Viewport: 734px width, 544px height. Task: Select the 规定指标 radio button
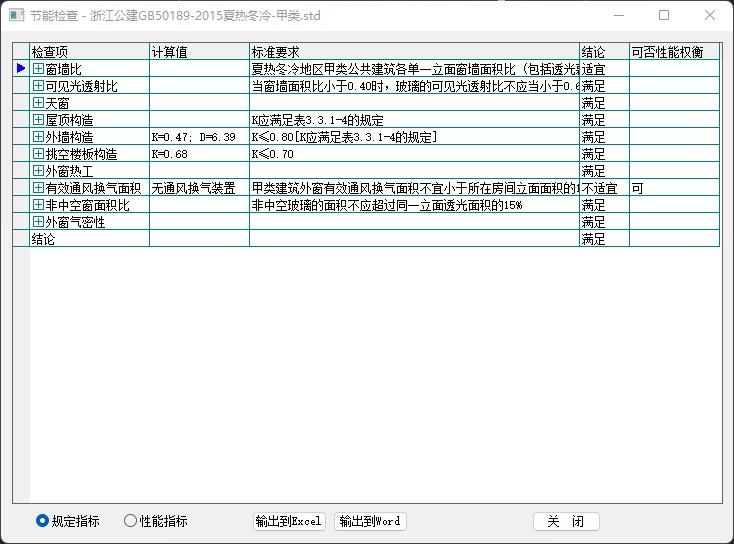point(42,521)
